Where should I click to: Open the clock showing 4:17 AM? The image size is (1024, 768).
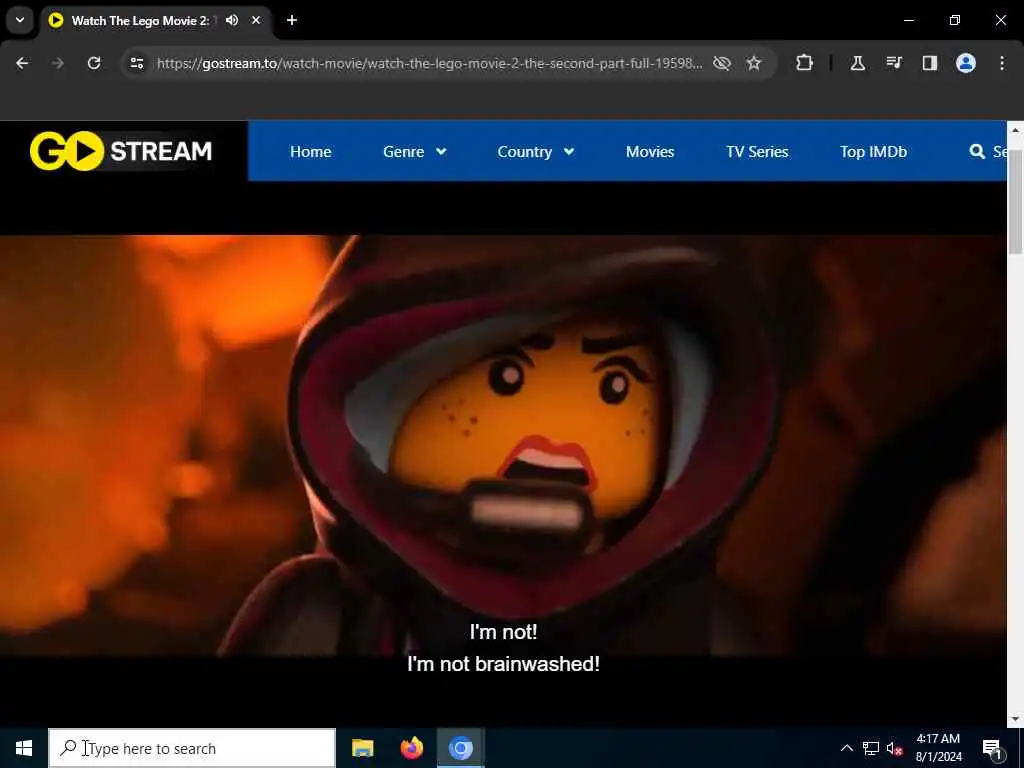[x=938, y=748]
